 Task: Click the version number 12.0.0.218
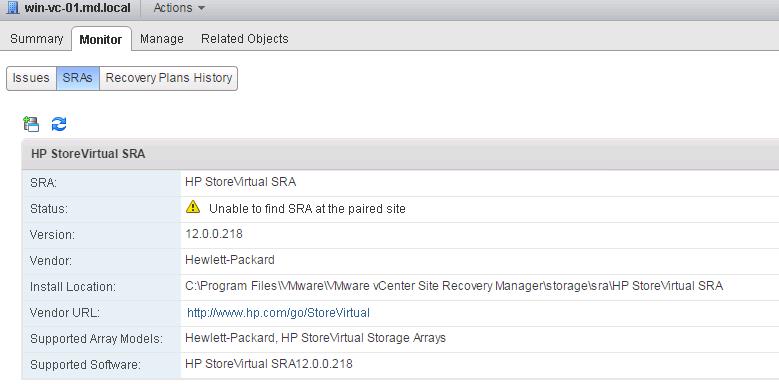coord(214,233)
